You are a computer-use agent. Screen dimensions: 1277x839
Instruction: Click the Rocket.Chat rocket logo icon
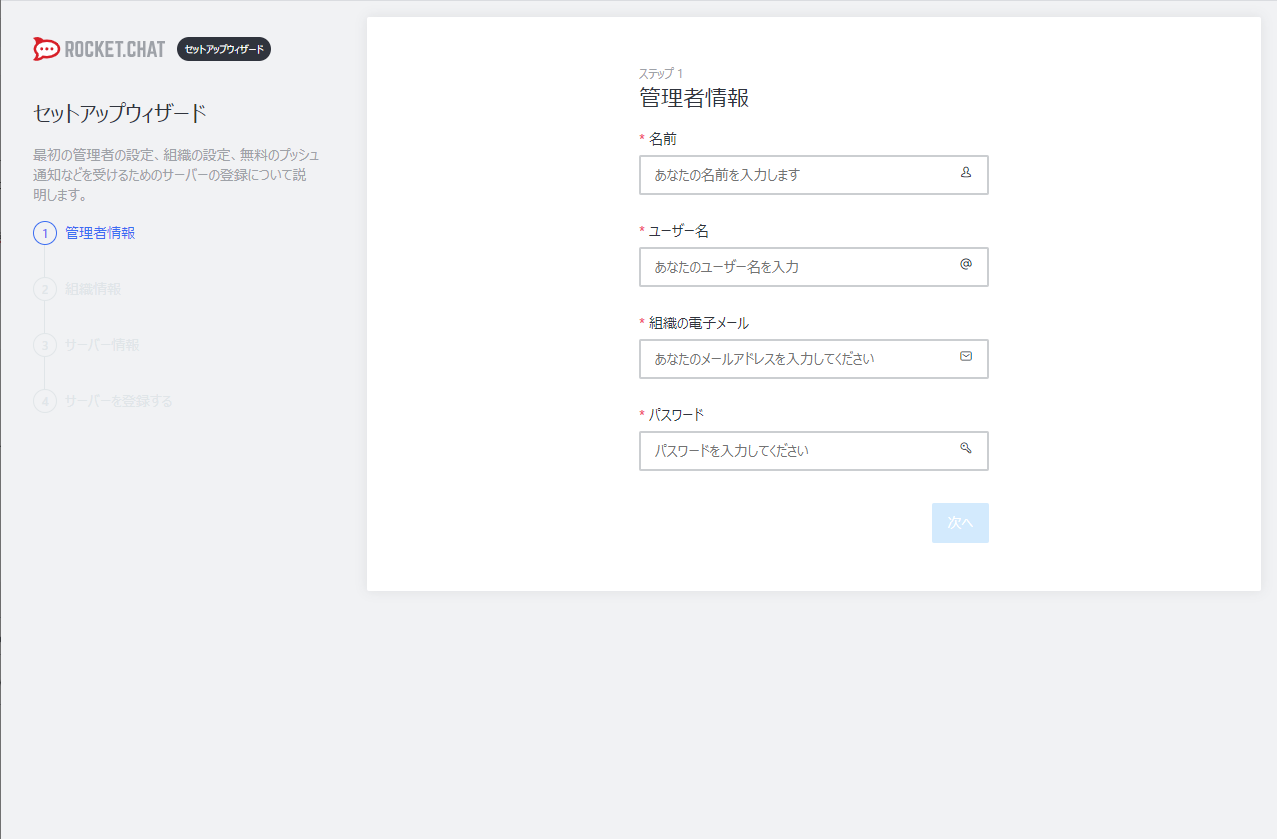(x=44, y=48)
